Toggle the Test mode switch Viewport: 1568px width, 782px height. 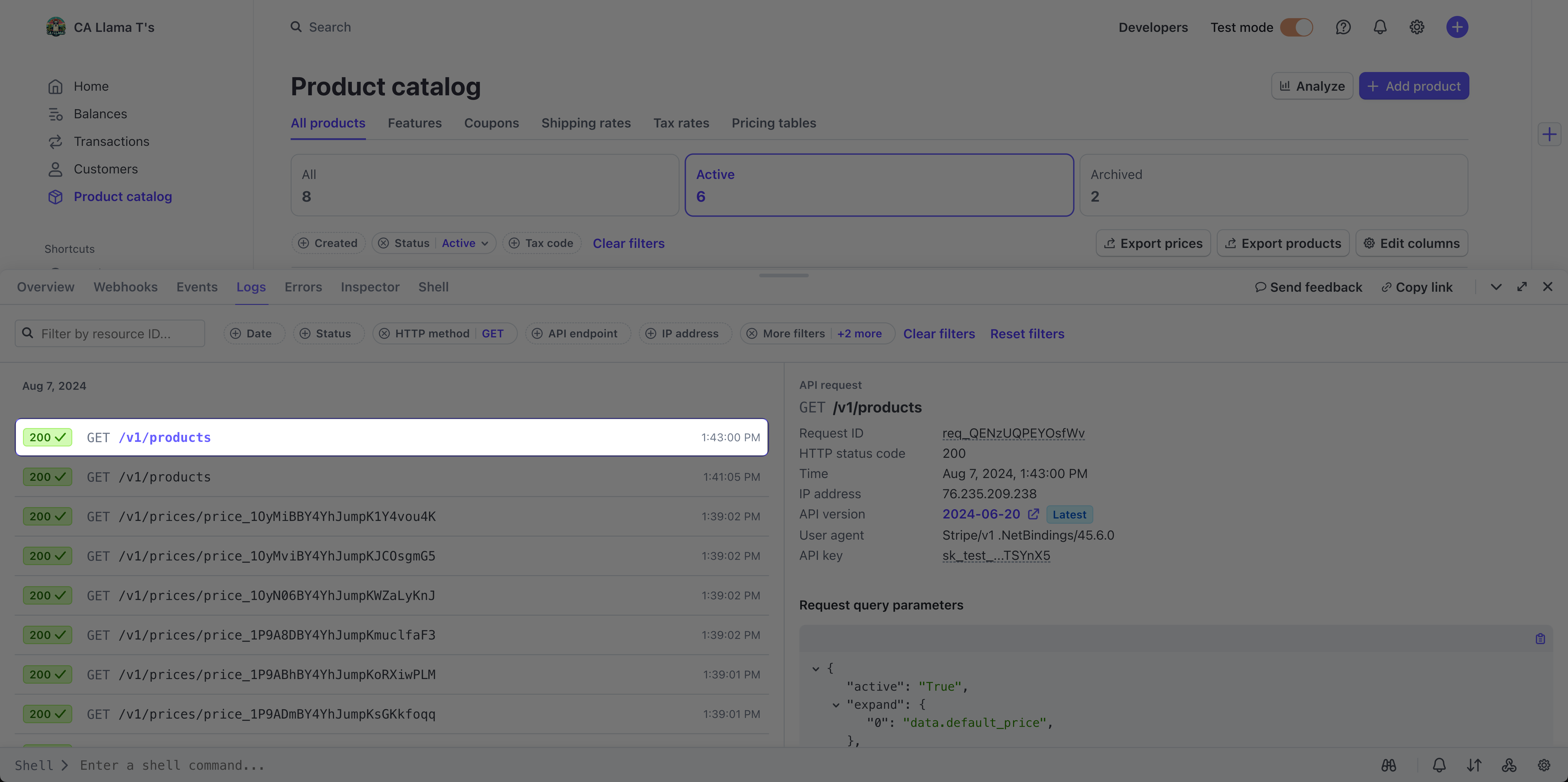[x=1296, y=27]
